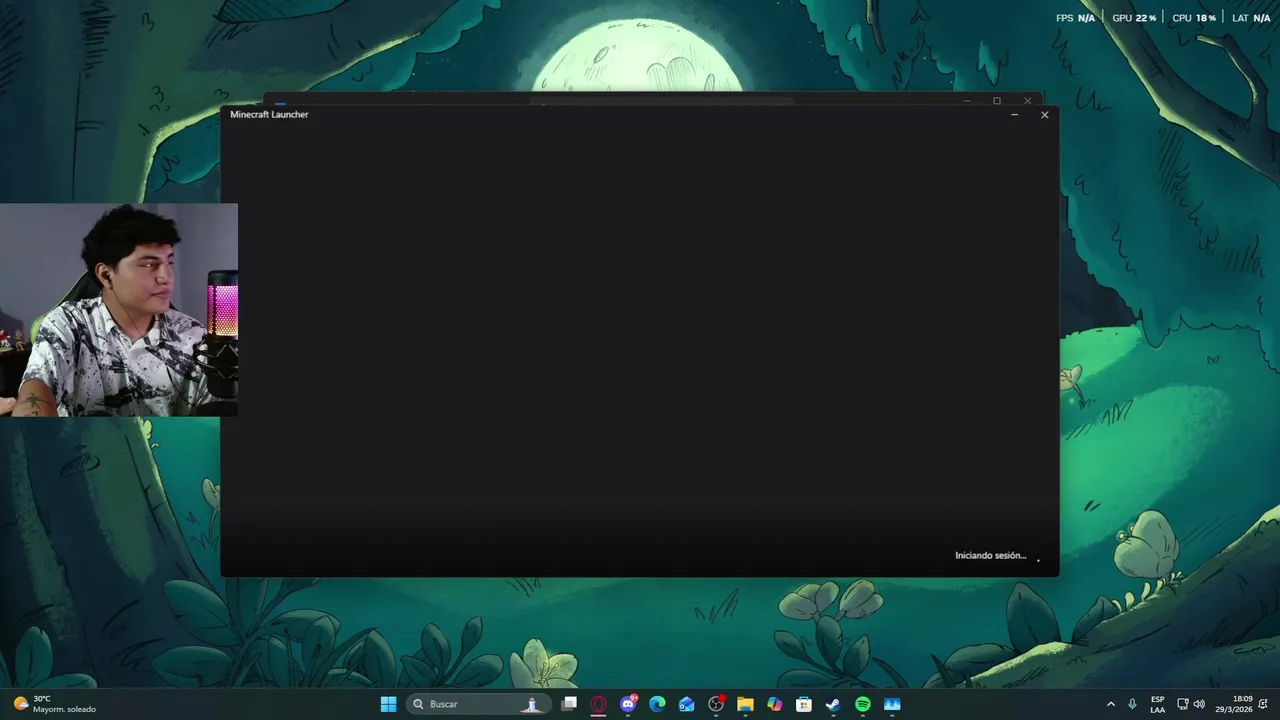This screenshot has width=1280, height=720.
Task: Open the weather widget showing 30°C
Action: point(55,704)
